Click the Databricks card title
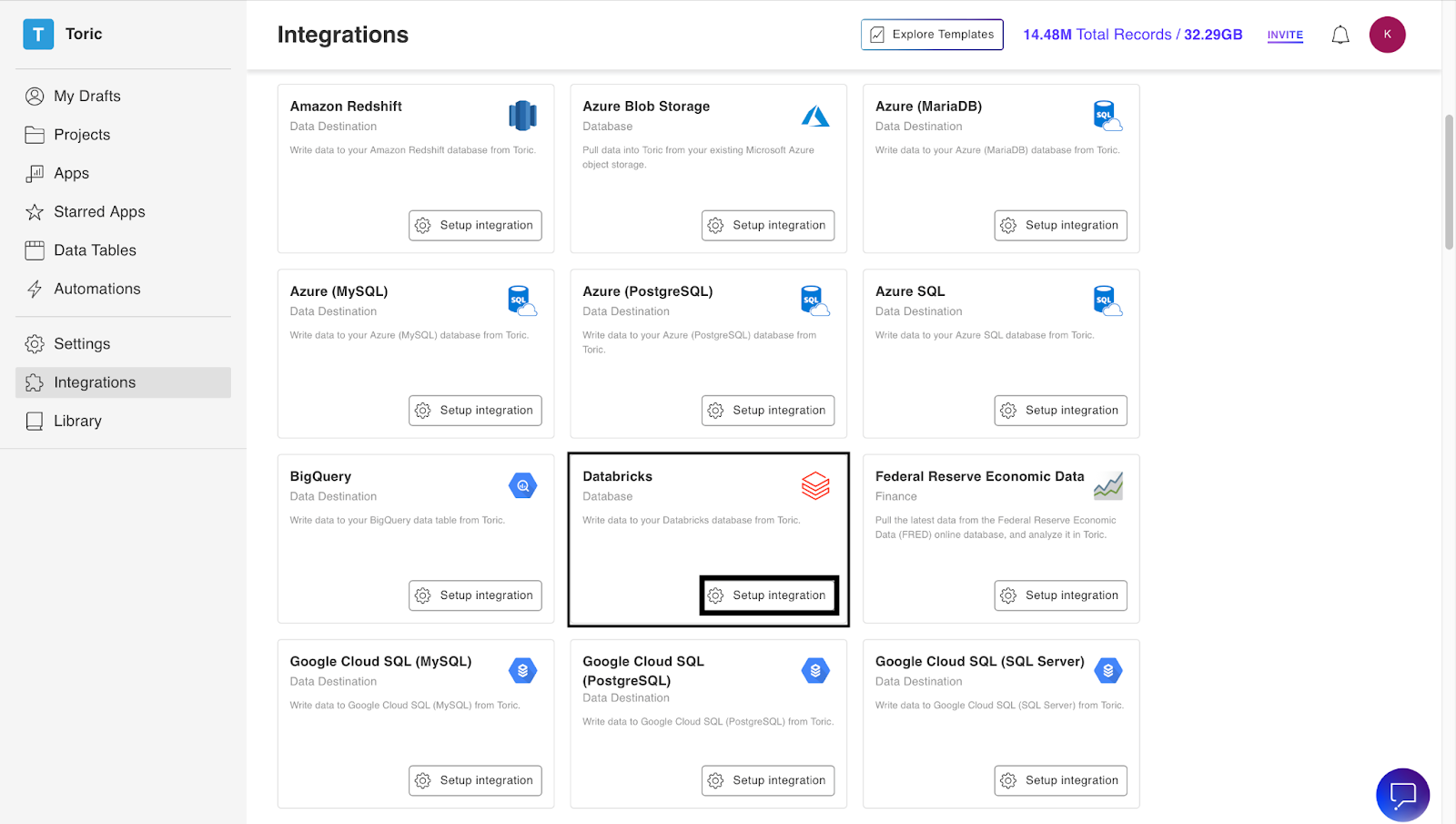The height and width of the screenshot is (824, 1456). tap(618, 476)
